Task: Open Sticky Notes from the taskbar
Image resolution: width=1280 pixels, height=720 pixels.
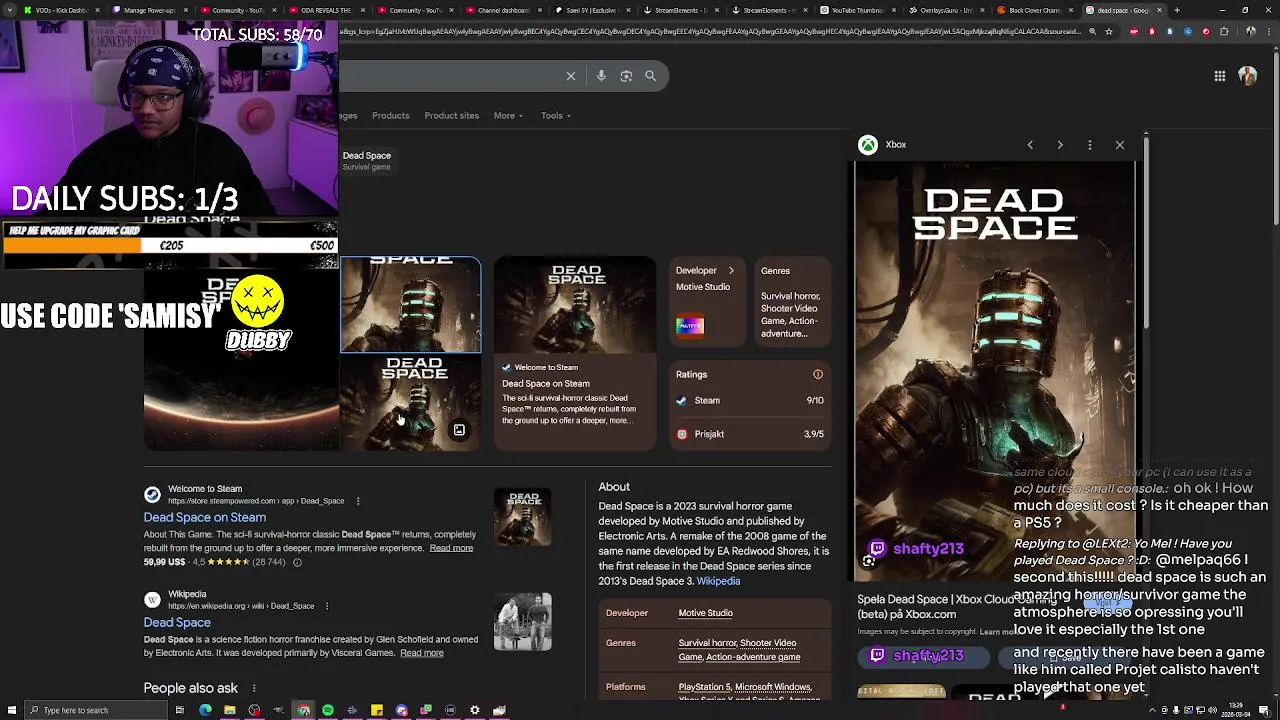Action: click(x=377, y=710)
